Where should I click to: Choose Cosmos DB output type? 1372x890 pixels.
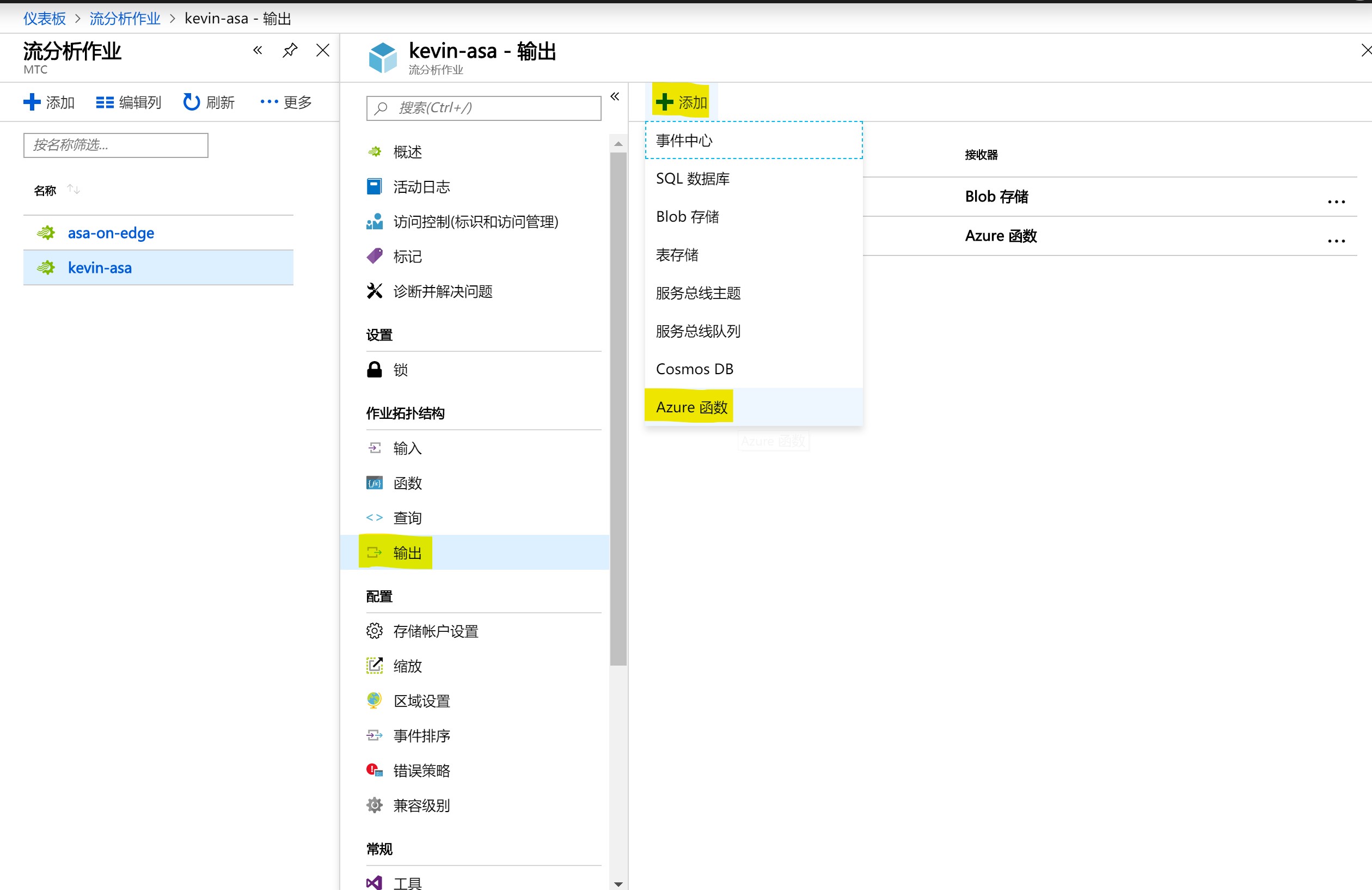pyautogui.click(x=754, y=369)
